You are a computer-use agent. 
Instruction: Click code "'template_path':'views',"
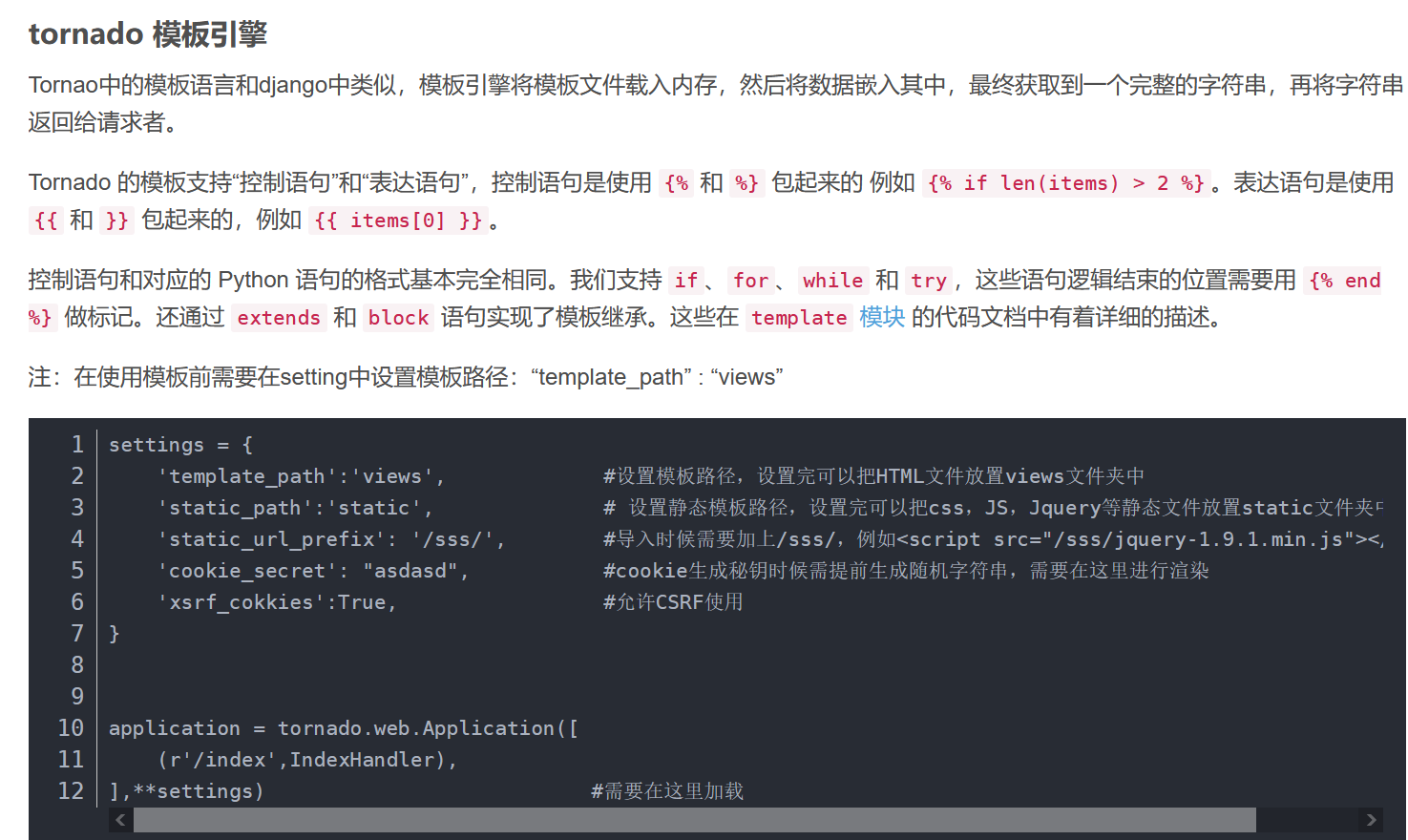tap(301, 476)
